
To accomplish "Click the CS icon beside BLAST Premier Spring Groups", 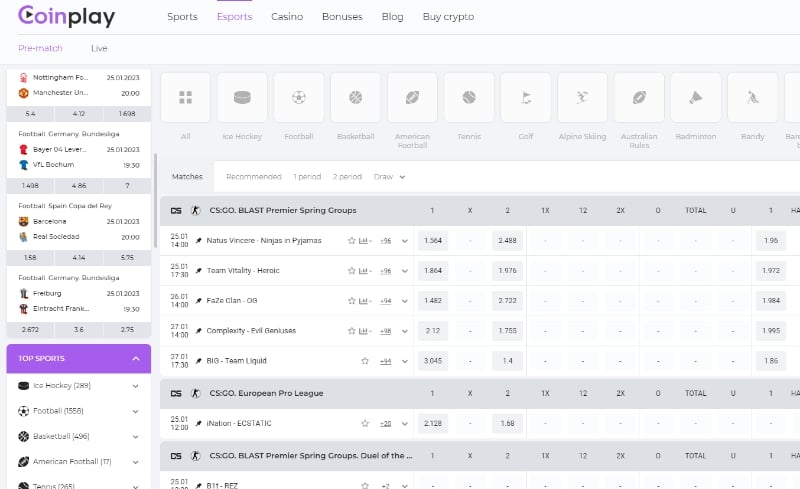I will pyautogui.click(x=176, y=210).
